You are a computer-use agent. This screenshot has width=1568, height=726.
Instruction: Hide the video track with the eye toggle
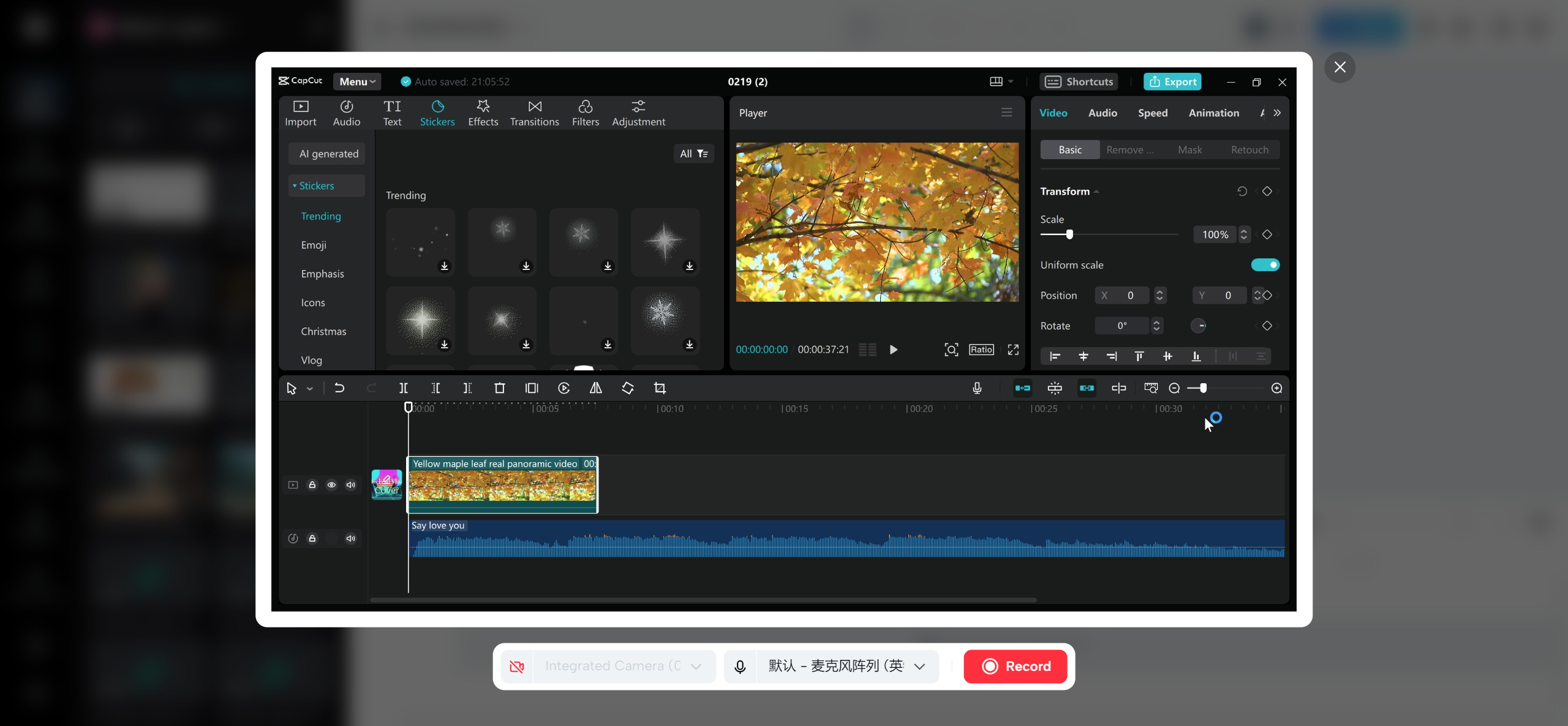click(331, 484)
